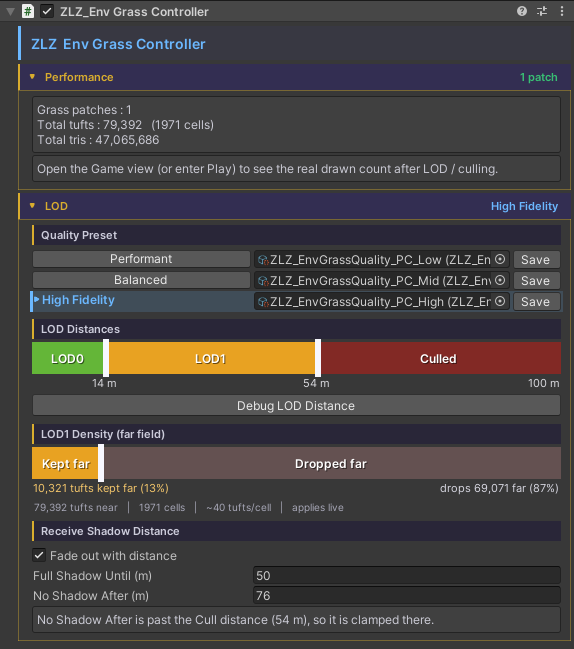Click the '79,392 tufts near' info text
Screen dimensions: 574x649
[76, 507]
